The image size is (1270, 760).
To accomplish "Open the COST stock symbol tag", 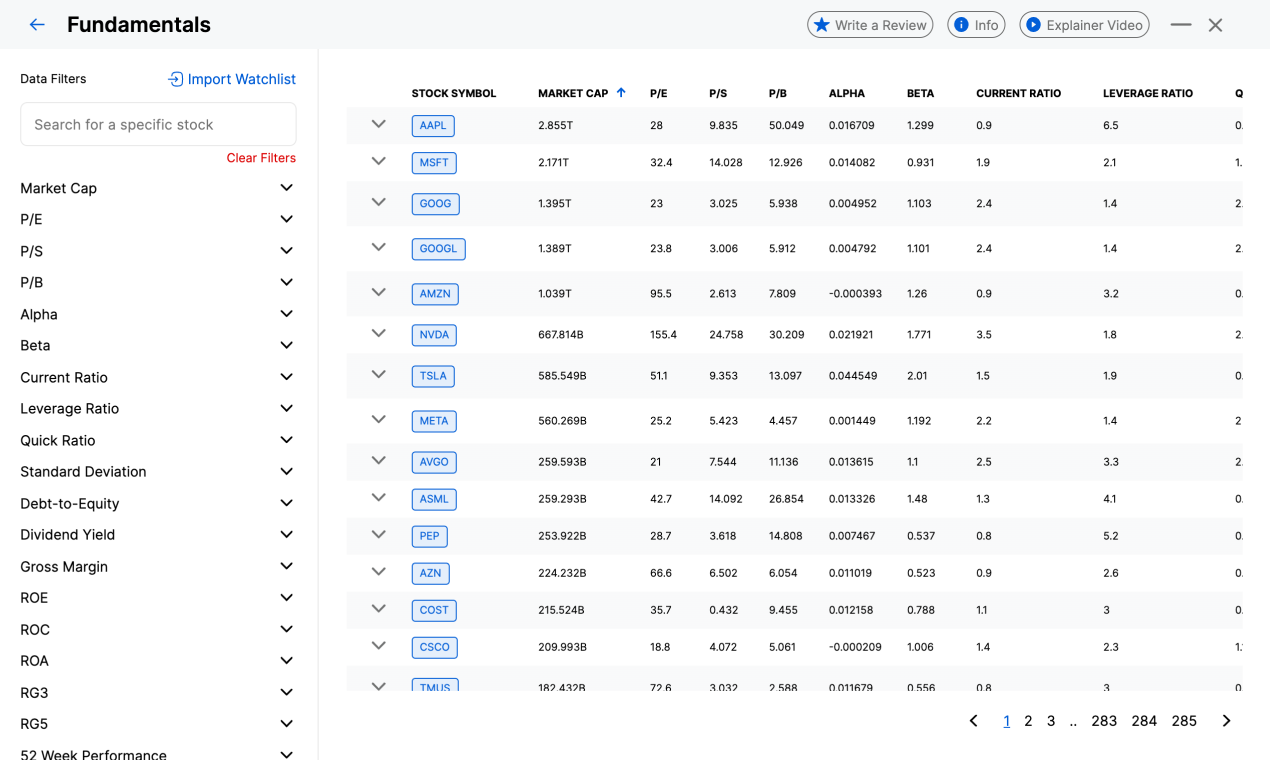I will point(434,610).
